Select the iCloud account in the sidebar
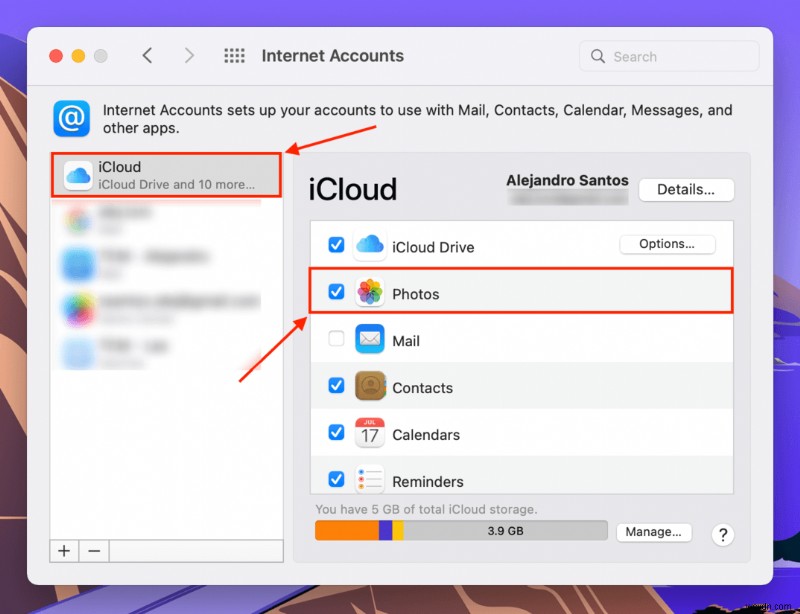The height and width of the screenshot is (614, 800). (x=165, y=174)
